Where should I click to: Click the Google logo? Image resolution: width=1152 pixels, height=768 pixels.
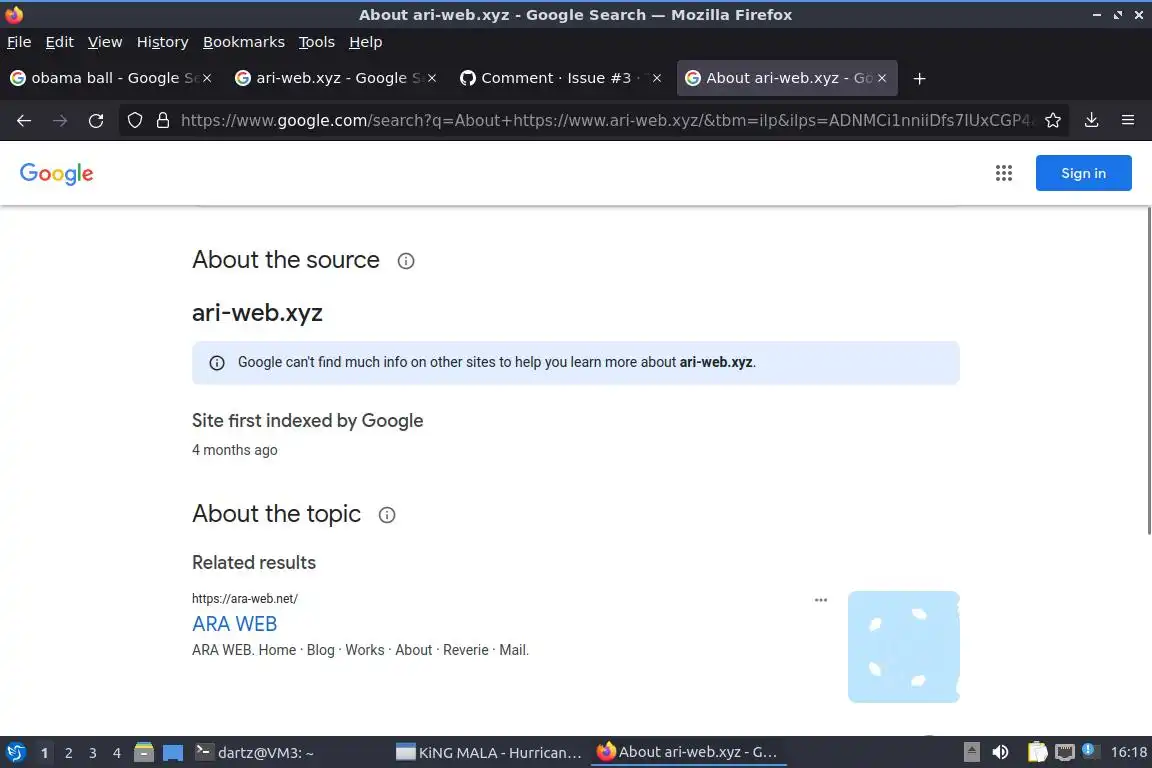(57, 174)
